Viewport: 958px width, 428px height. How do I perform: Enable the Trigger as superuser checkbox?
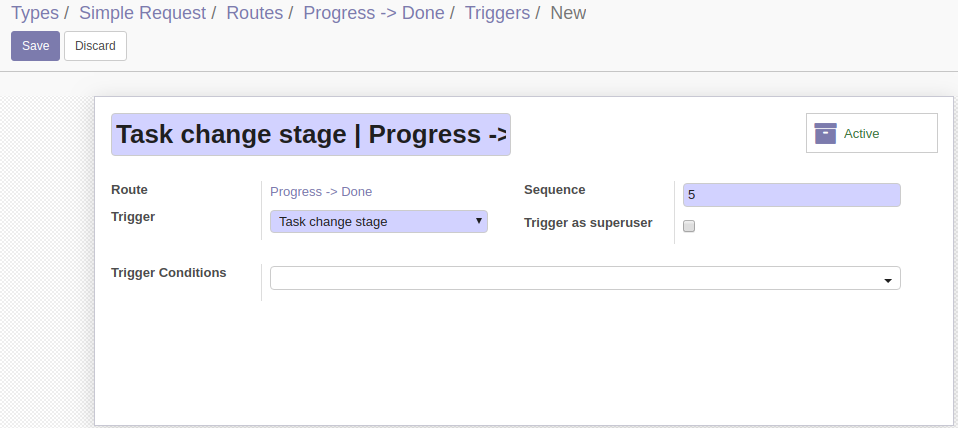pos(689,226)
